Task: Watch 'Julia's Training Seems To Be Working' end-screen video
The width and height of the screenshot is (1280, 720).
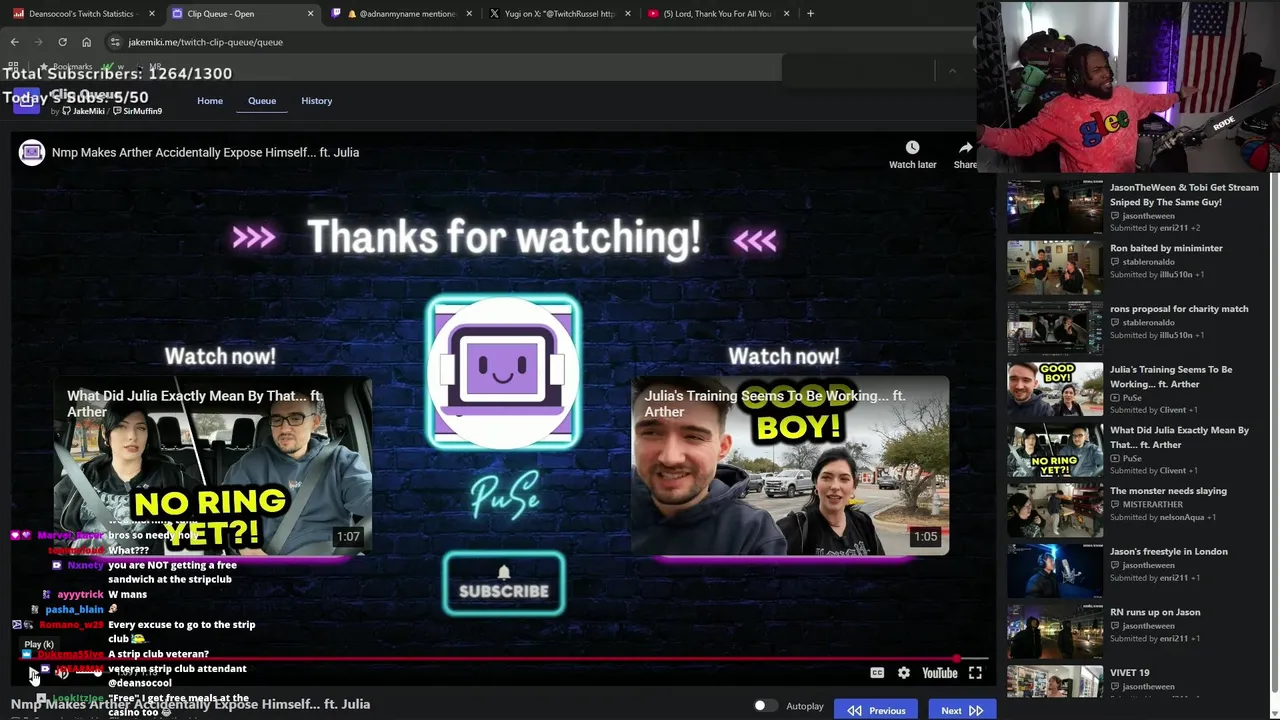Action: click(x=789, y=466)
